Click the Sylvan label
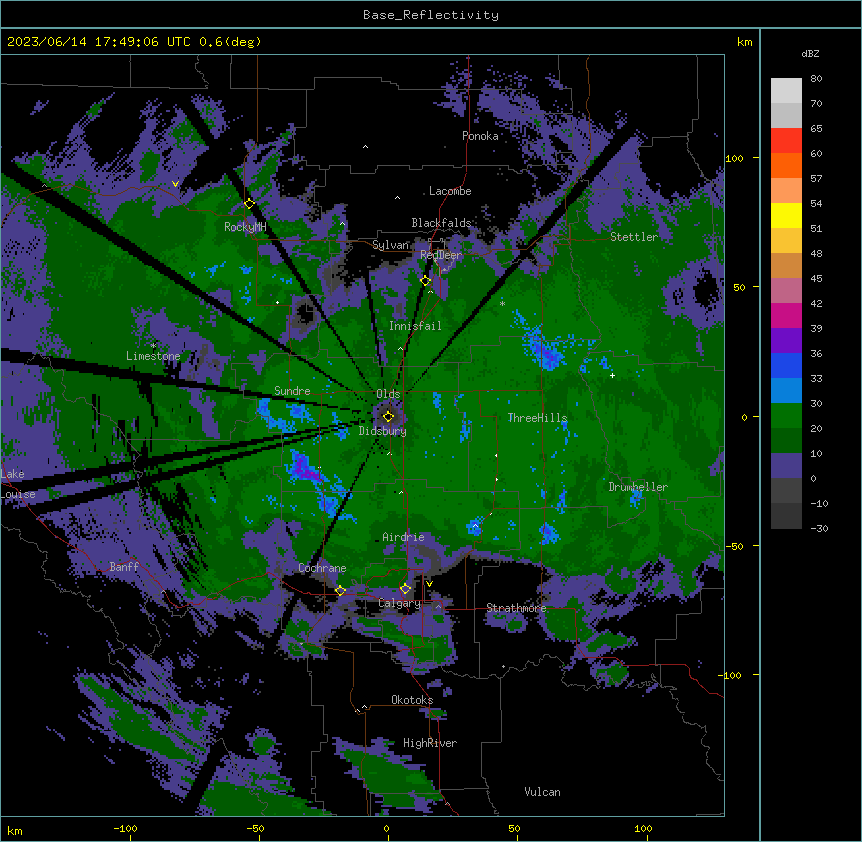862x842 pixels. [390, 245]
